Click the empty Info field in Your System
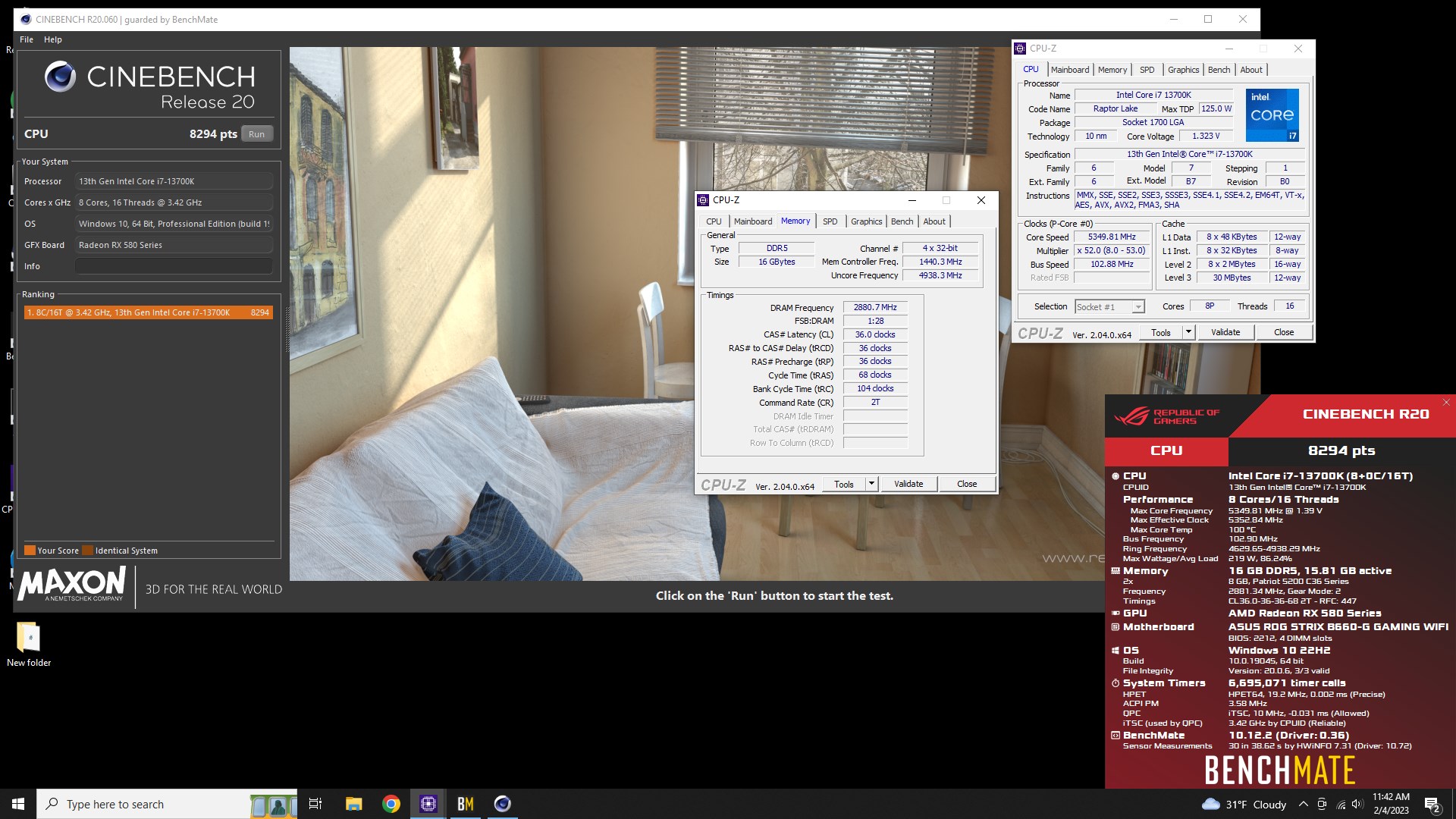 coord(174,266)
